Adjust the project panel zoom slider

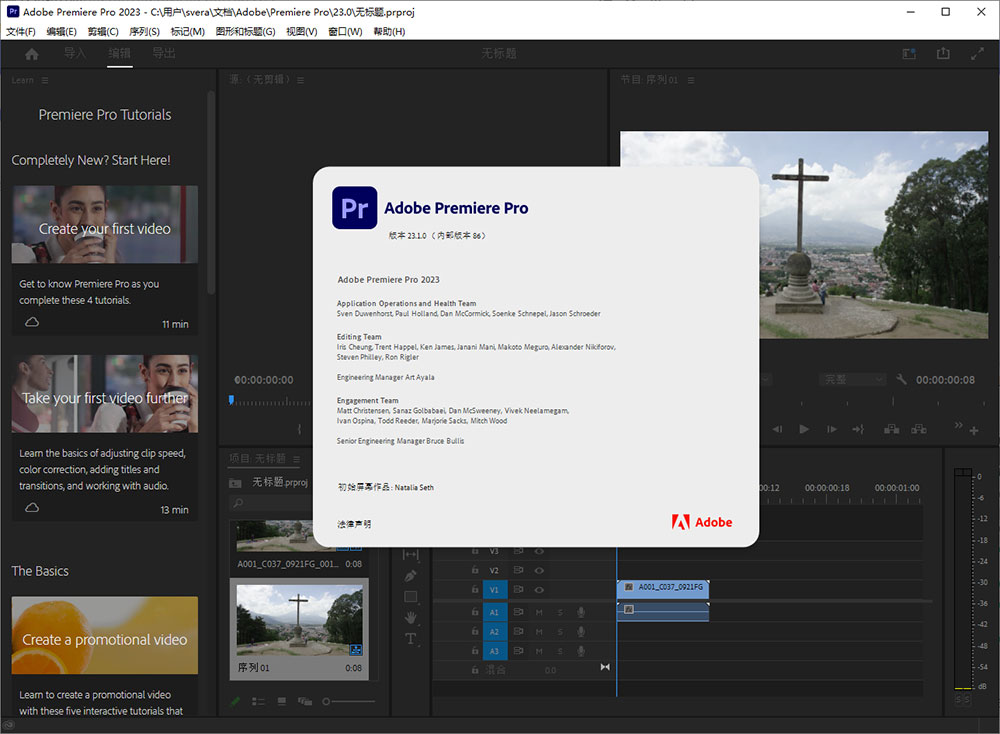[x=326, y=701]
